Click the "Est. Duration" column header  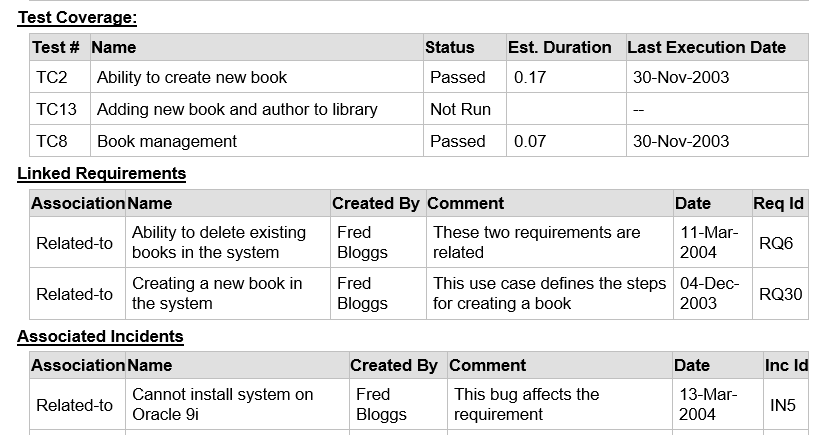pos(559,47)
